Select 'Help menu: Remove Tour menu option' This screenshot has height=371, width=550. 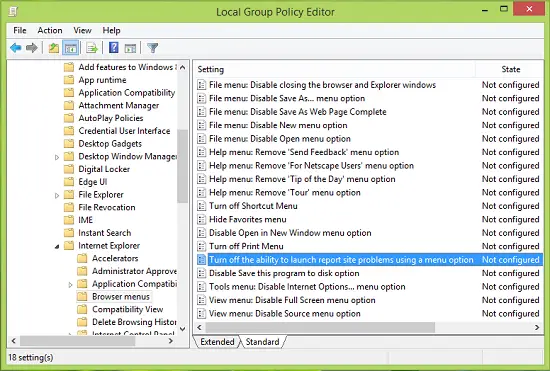coord(284,193)
